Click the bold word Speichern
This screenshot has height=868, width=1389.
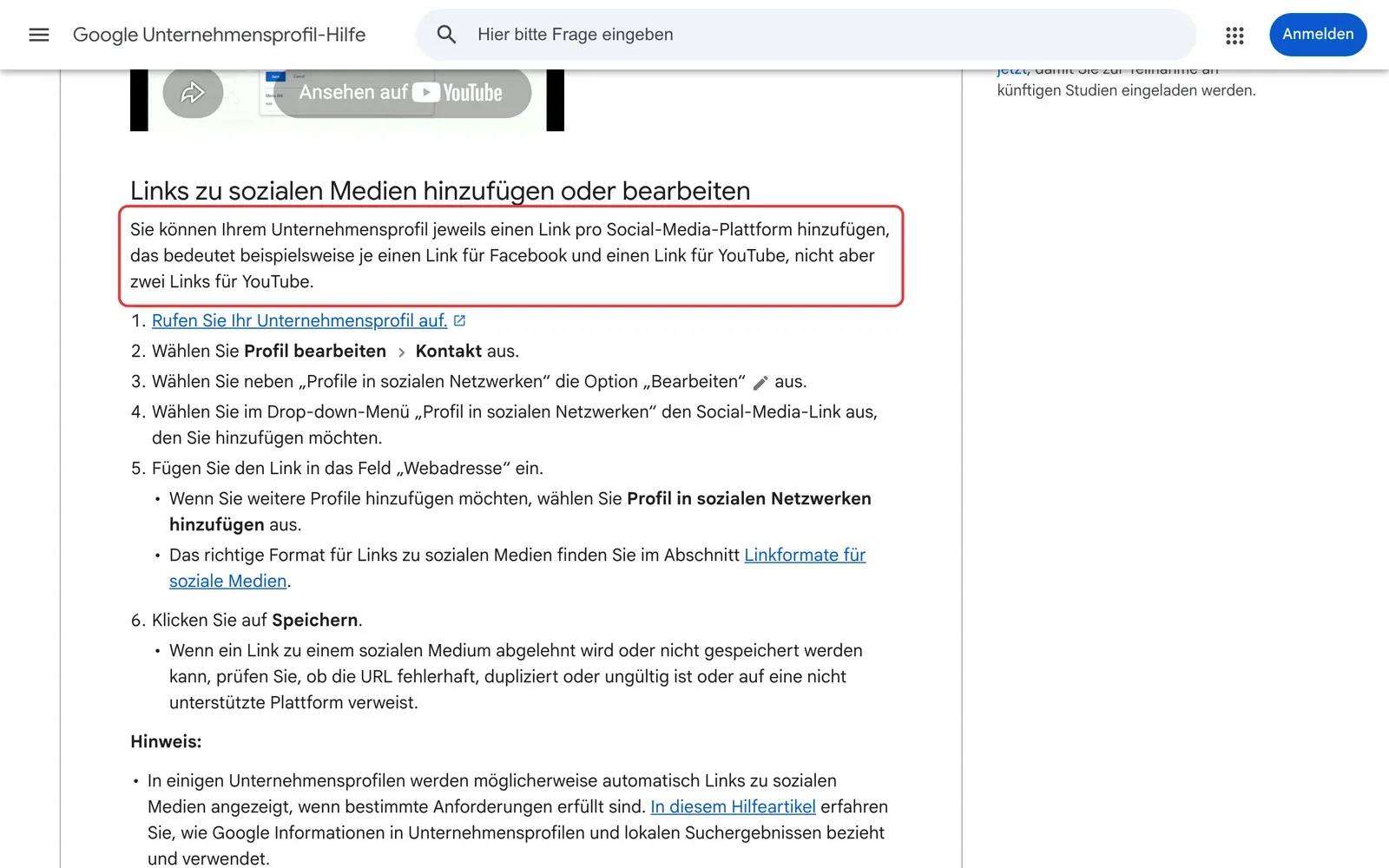[x=315, y=620]
